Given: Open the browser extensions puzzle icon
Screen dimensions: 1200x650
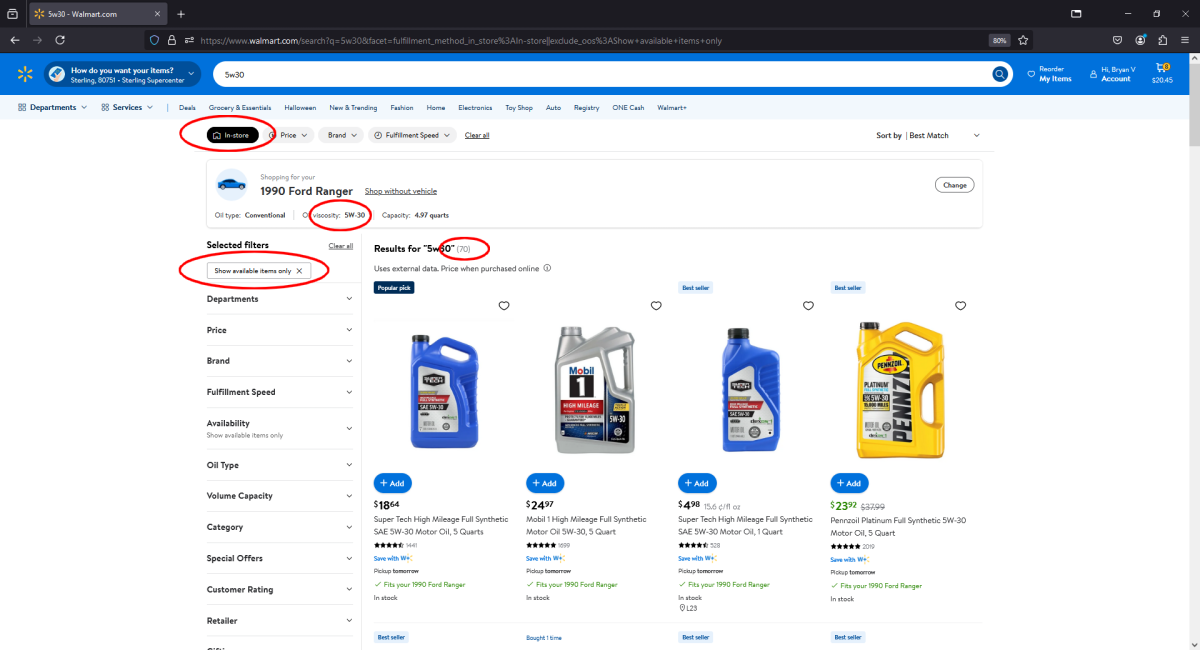Looking at the screenshot, I should click(x=1163, y=40).
